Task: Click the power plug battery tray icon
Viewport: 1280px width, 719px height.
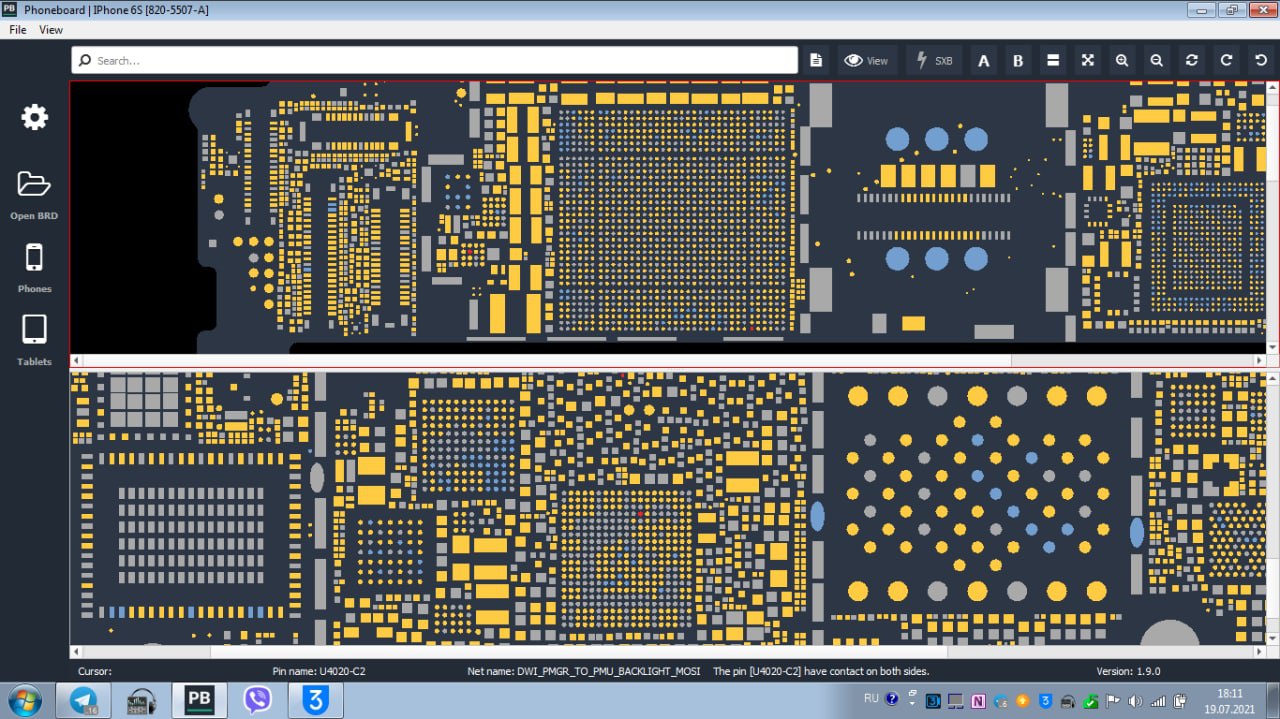Action: point(1180,701)
